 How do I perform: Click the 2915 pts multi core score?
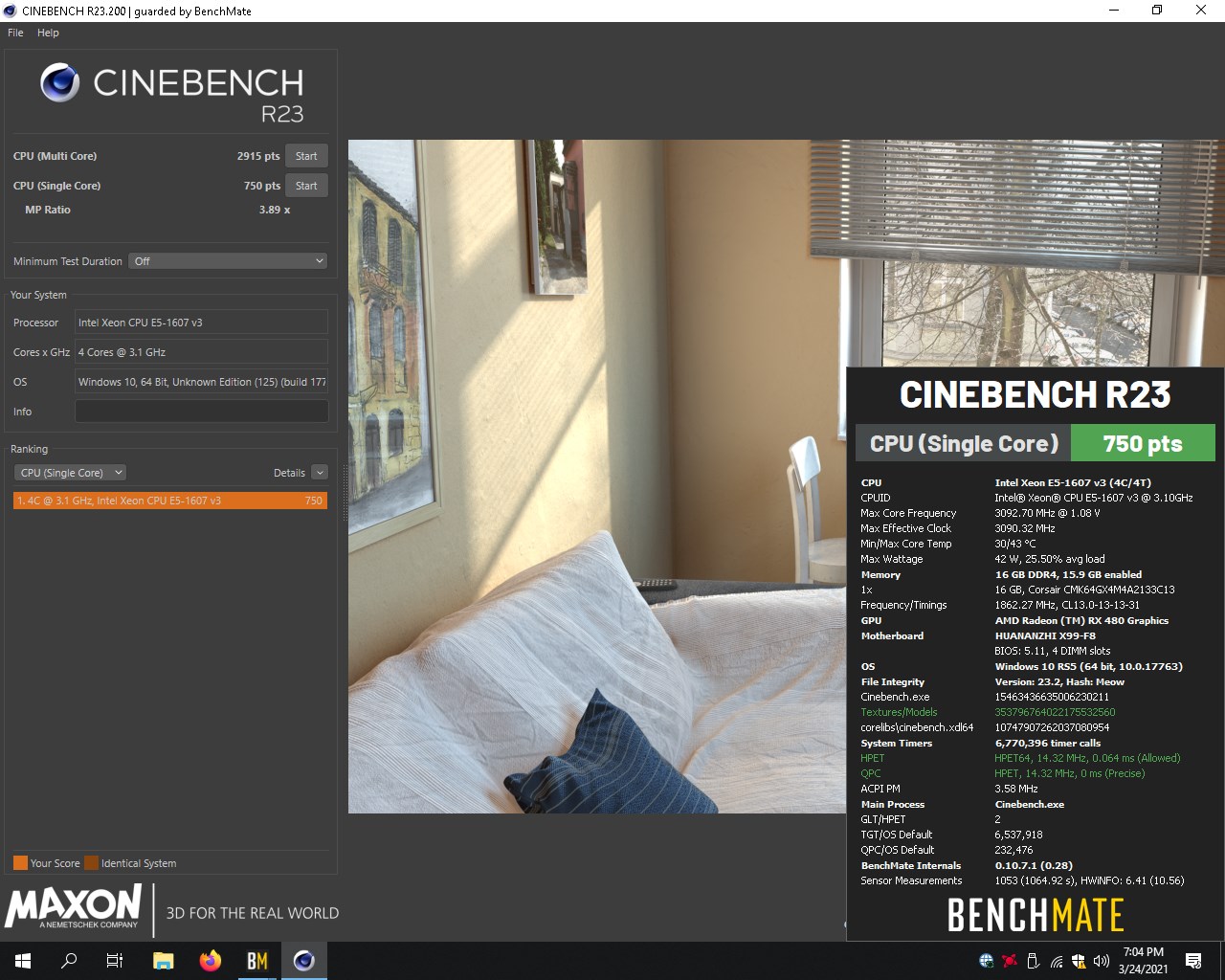tap(258, 156)
